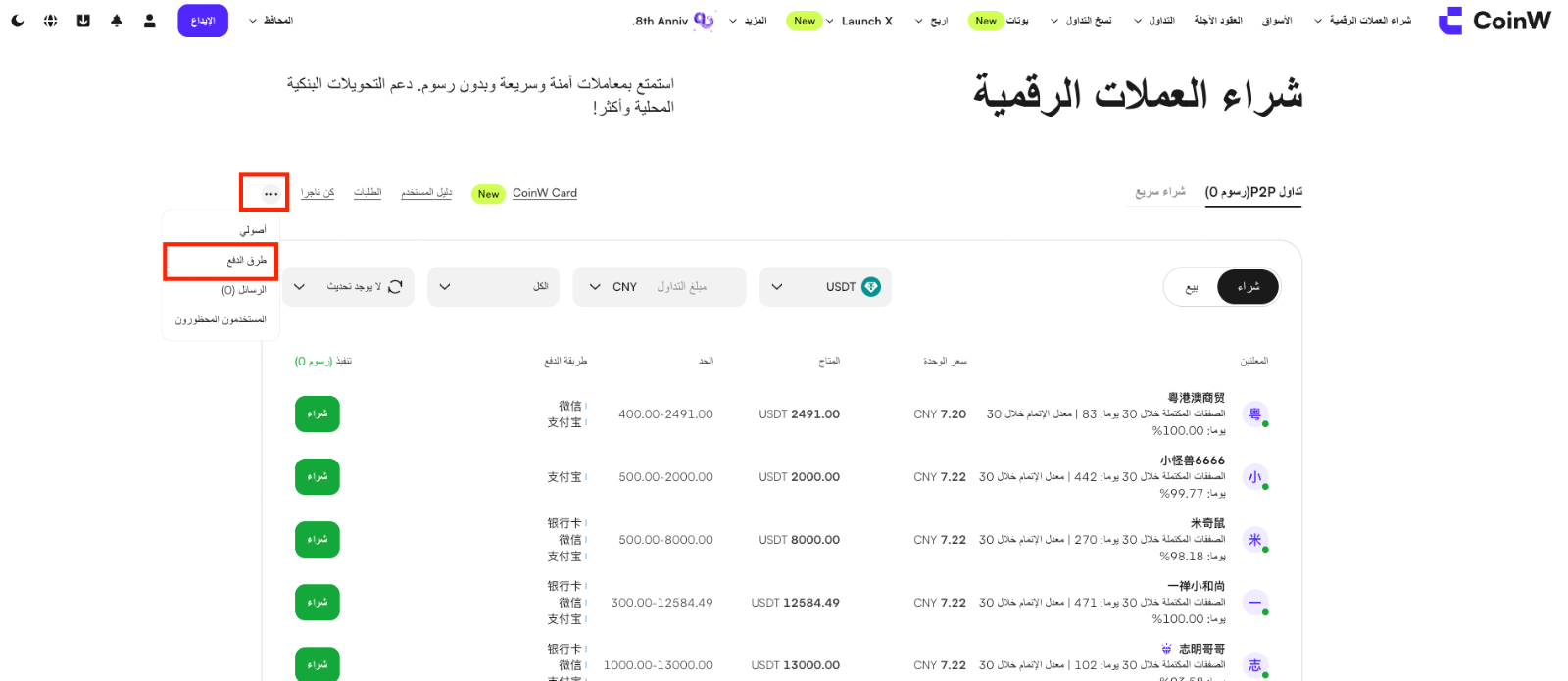Open الكل payment filter dropdown
This screenshot has width=1568, height=681.
click(493, 287)
